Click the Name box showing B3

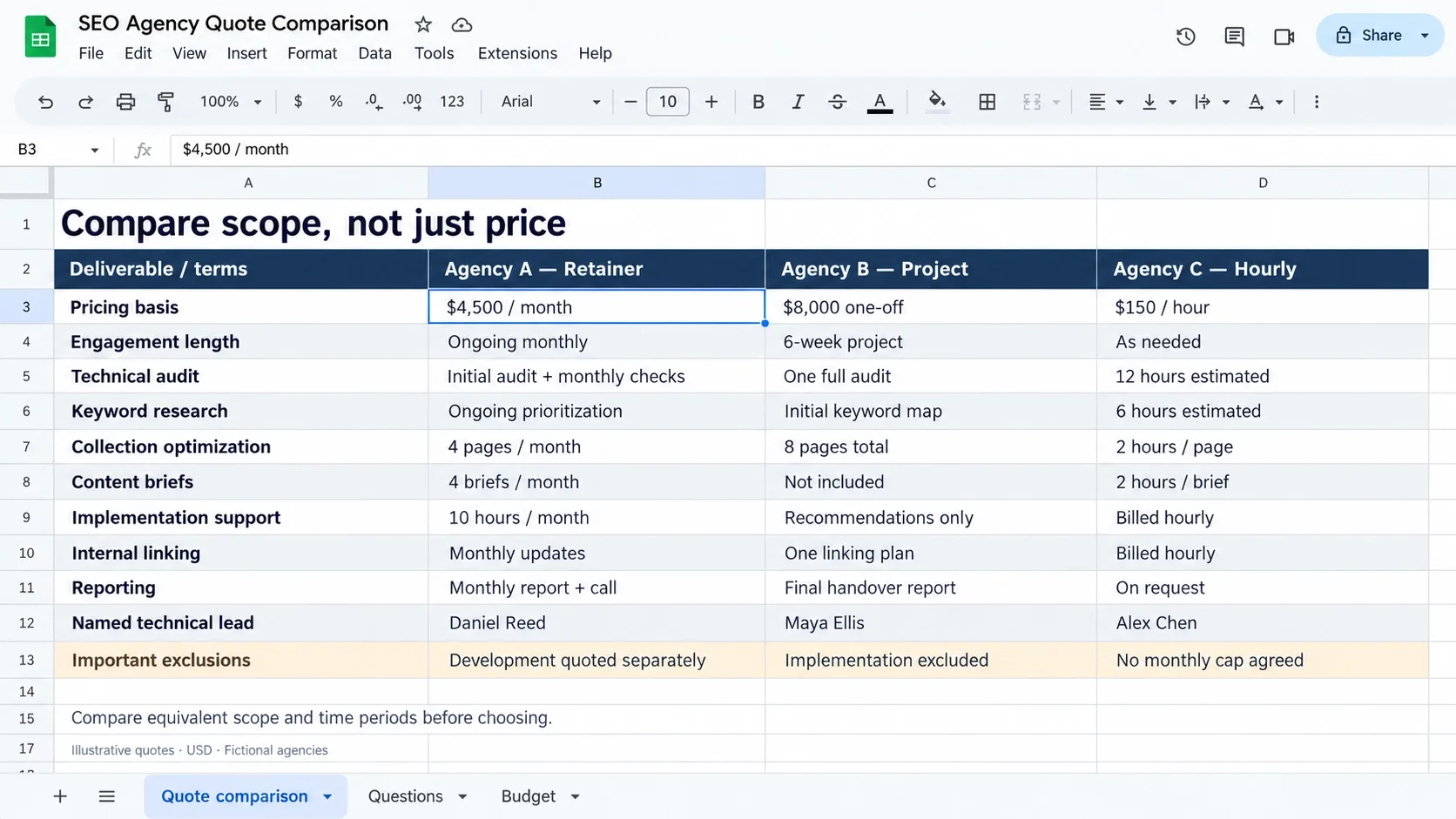[x=57, y=150]
